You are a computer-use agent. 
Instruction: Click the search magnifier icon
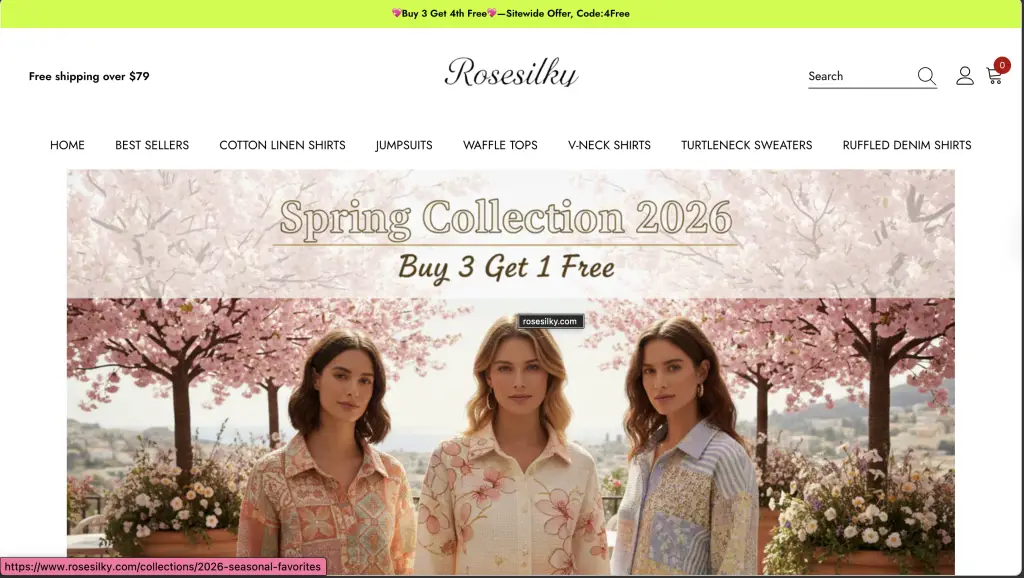(926, 76)
